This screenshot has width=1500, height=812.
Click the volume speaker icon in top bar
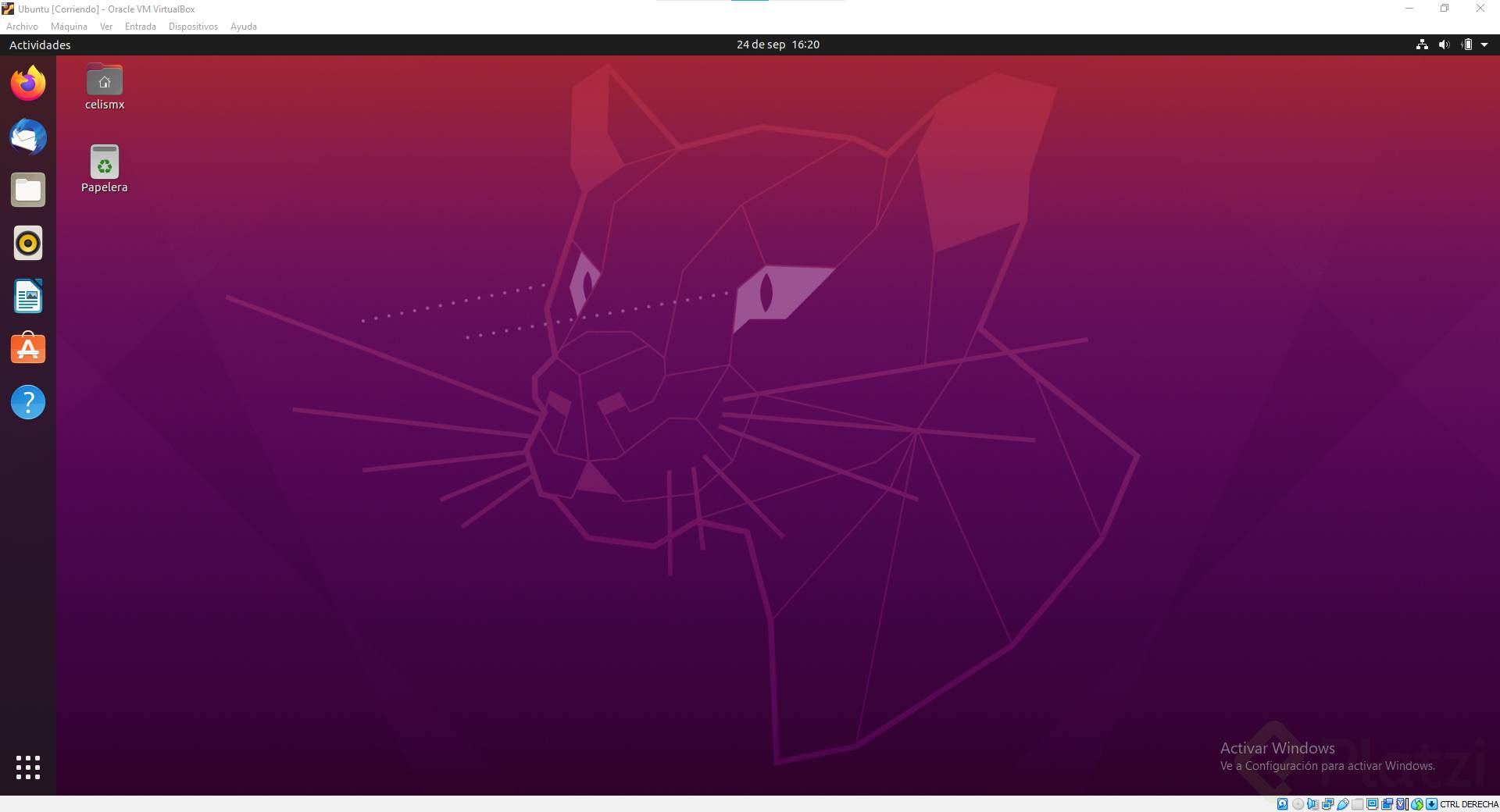coord(1444,45)
